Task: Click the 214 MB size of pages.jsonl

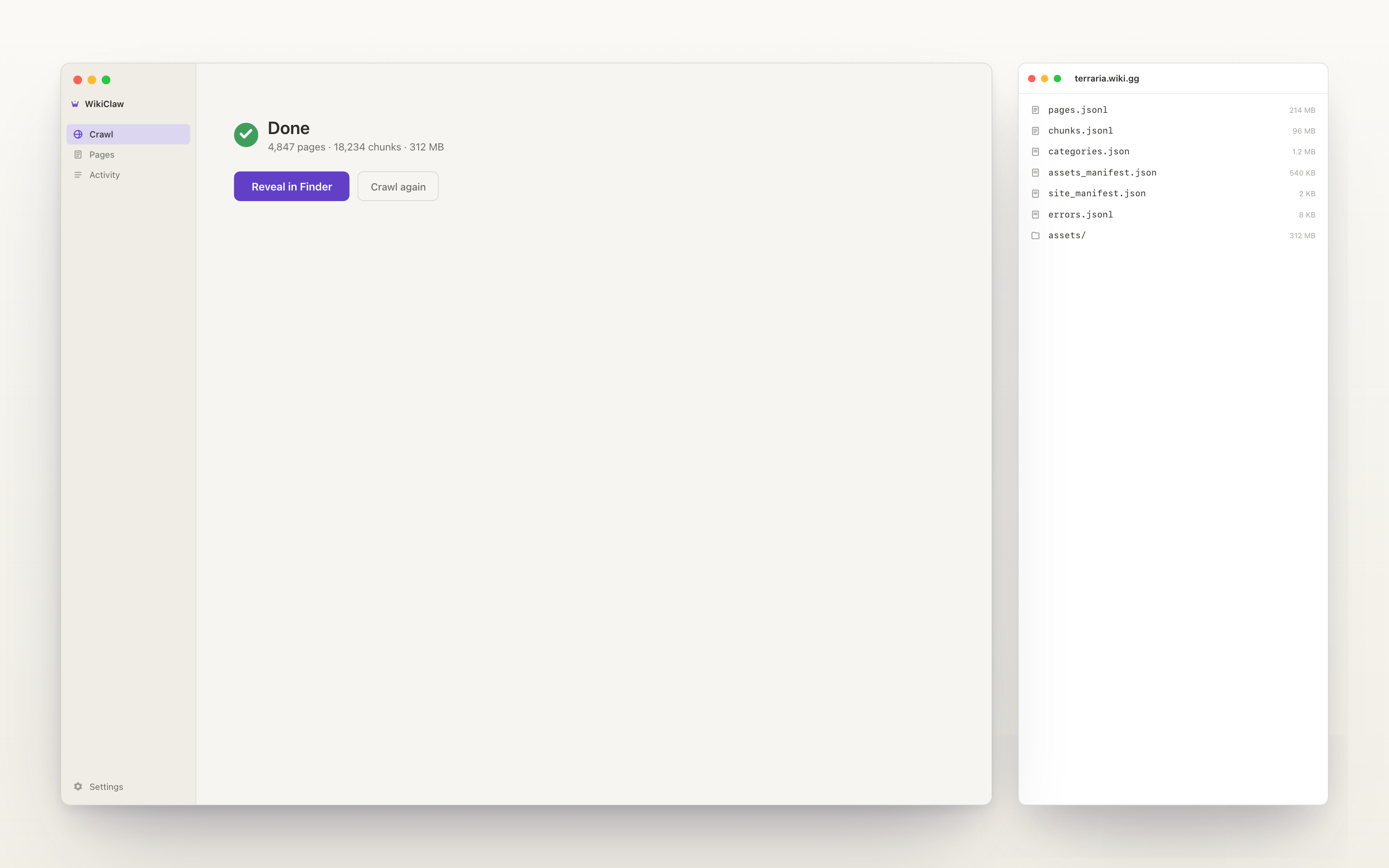Action: point(1302,110)
